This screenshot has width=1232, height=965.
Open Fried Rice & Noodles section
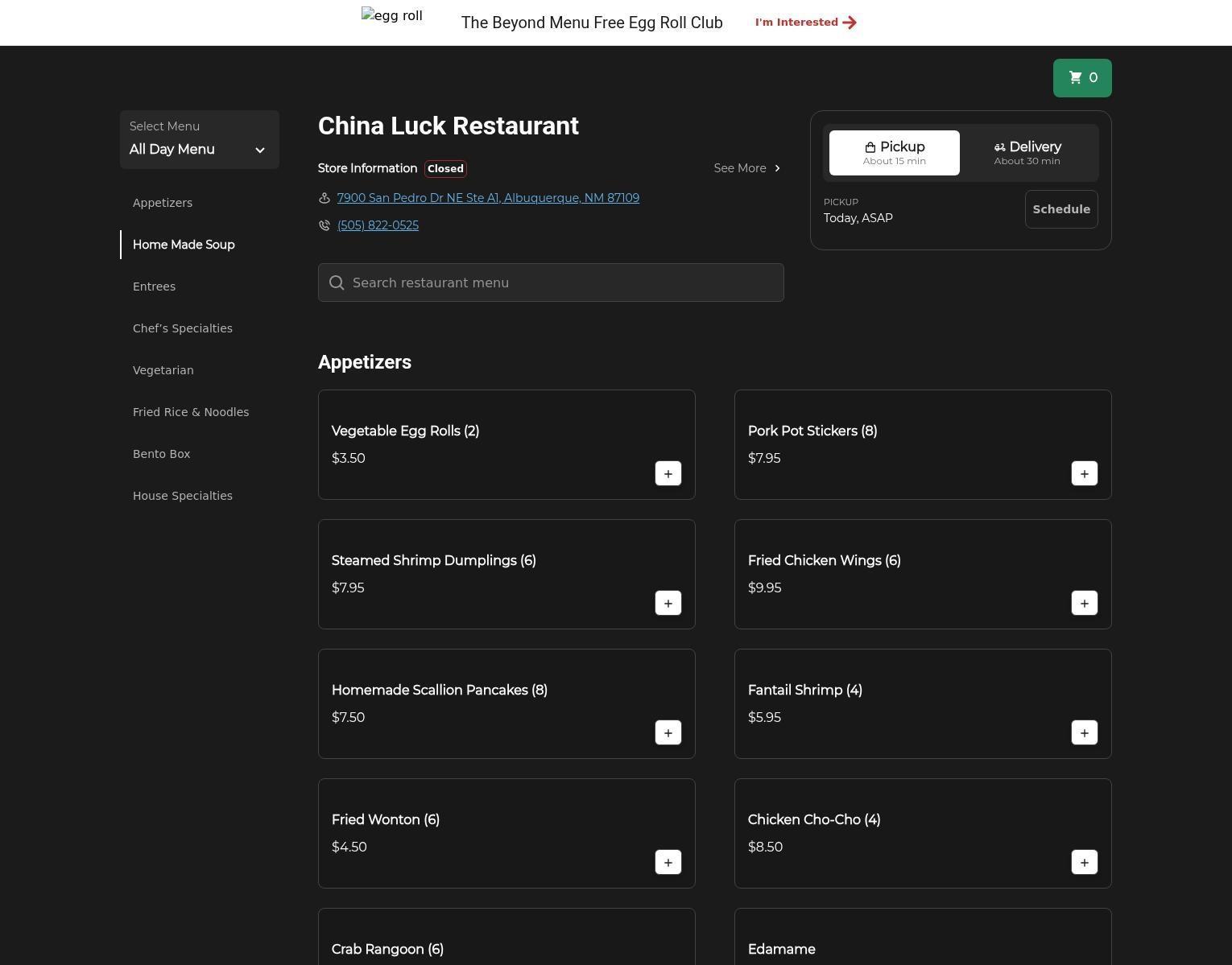191,412
